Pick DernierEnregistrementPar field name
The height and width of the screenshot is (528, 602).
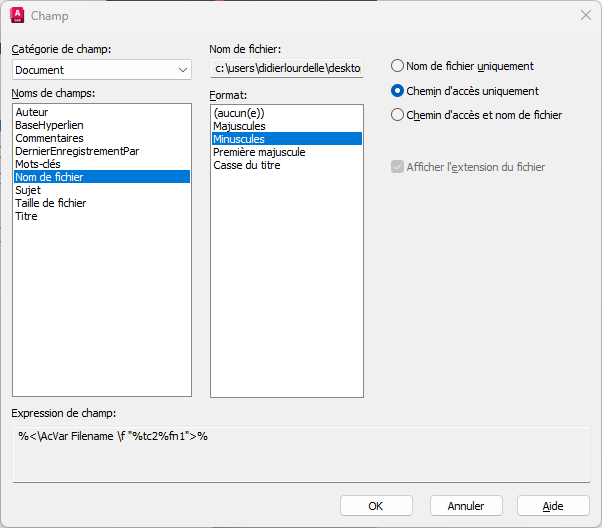(102, 151)
